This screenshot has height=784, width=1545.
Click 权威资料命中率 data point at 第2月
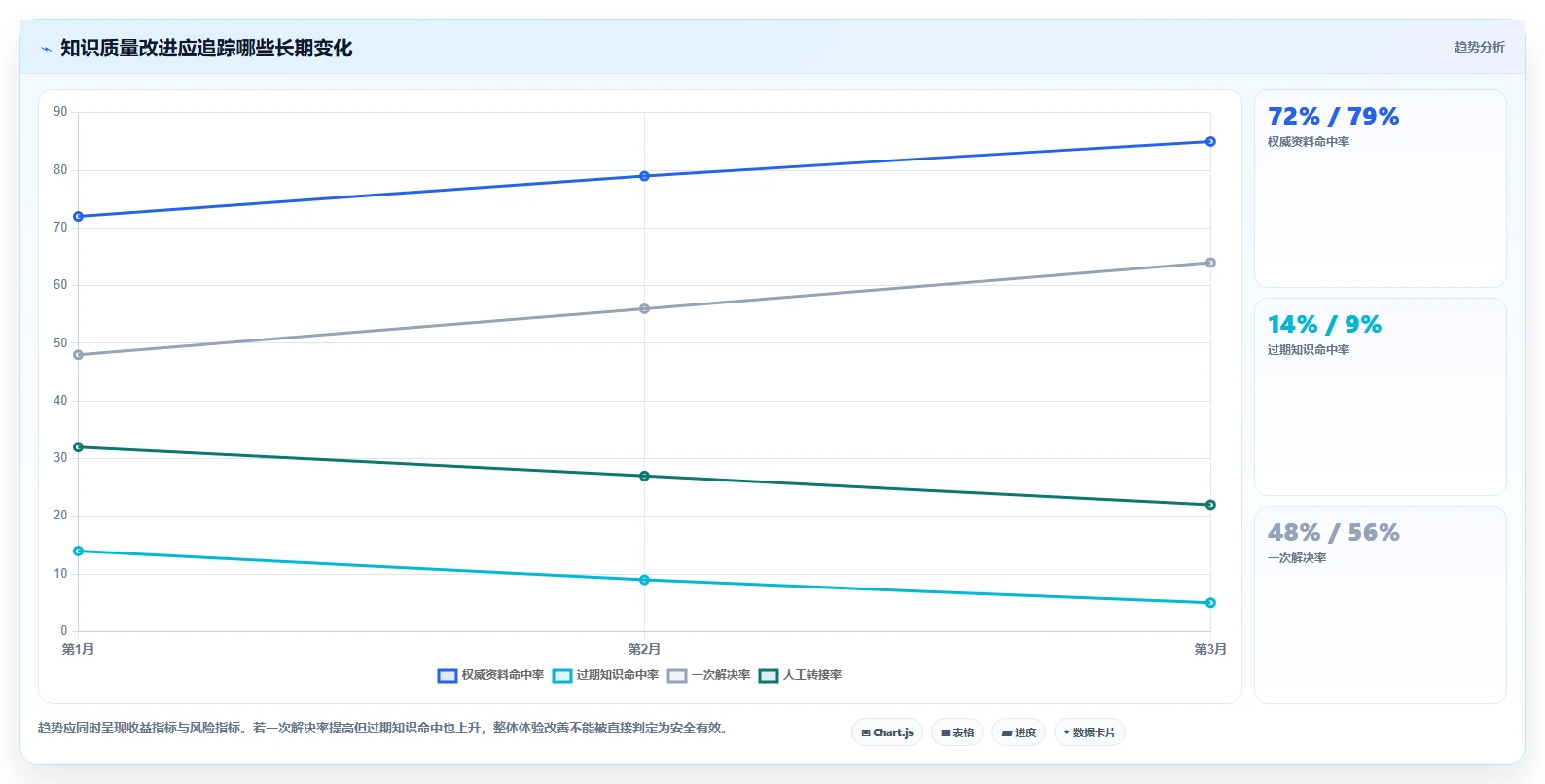coord(644,176)
